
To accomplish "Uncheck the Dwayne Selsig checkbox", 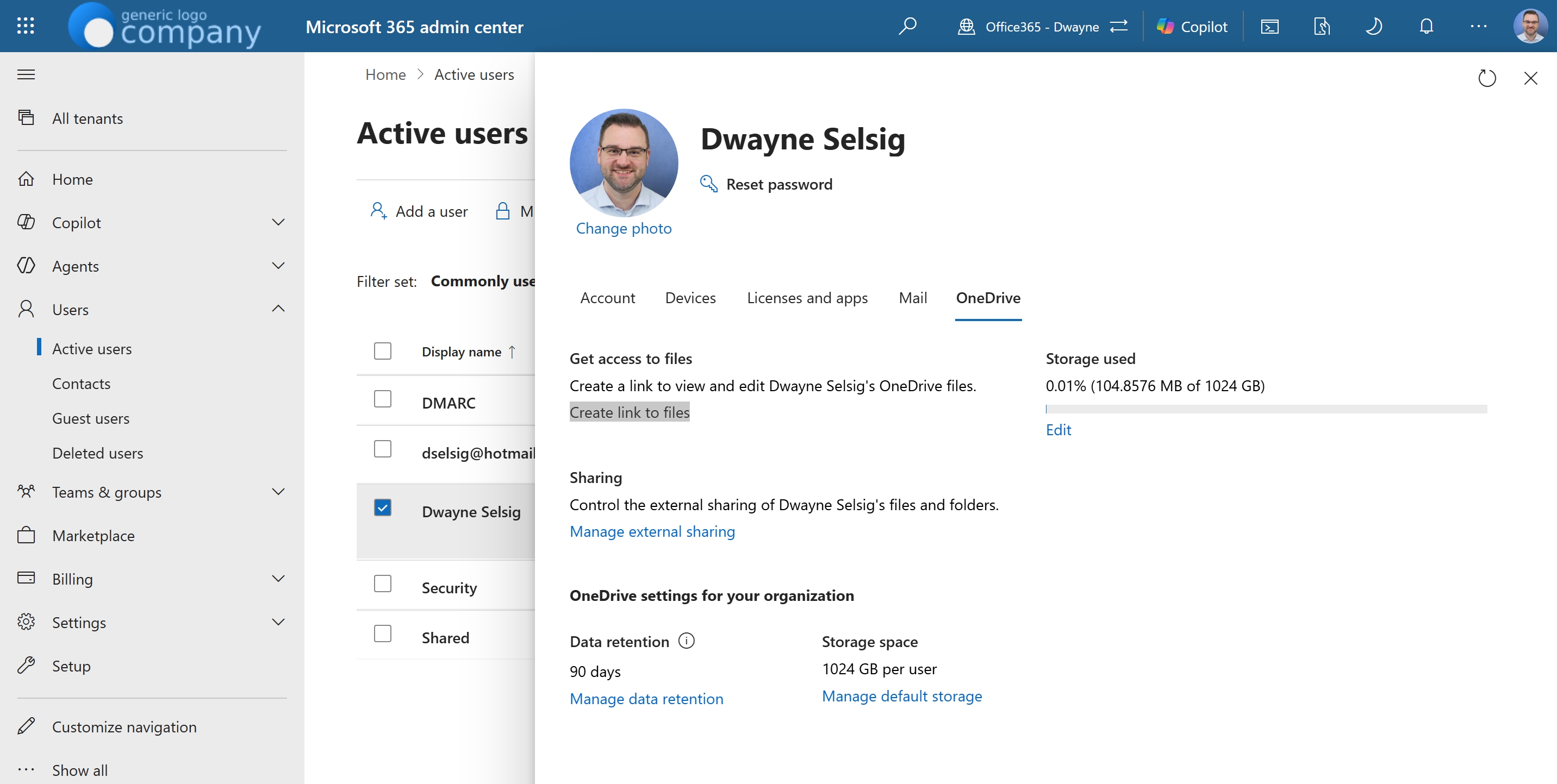I will pos(383,507).
